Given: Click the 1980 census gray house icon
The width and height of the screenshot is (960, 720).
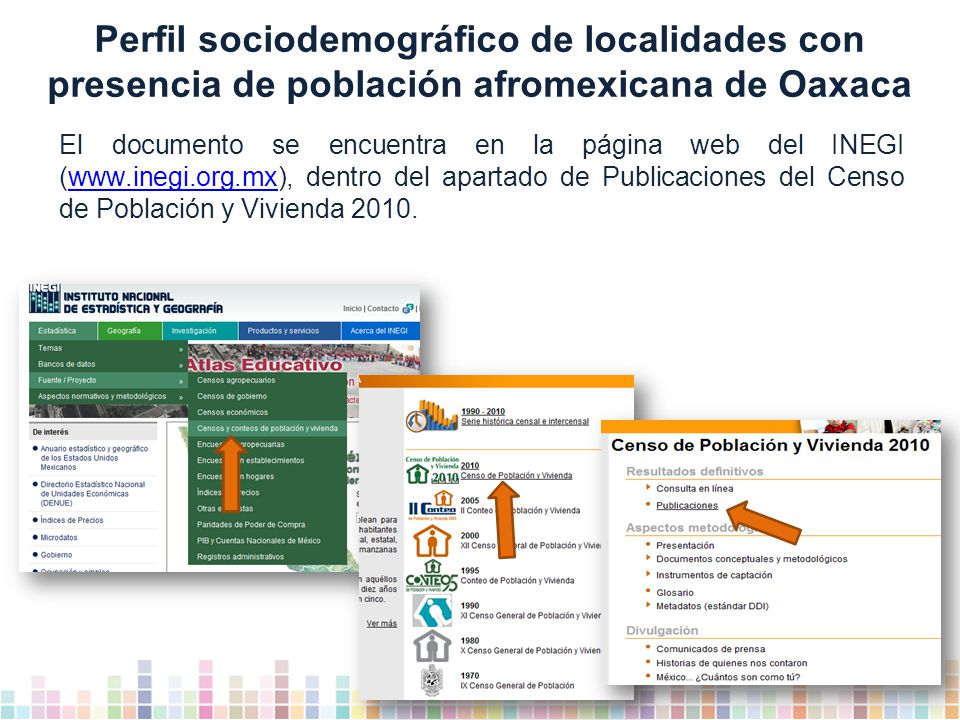Looking at the screenshot, I should [x=432, y=645].
